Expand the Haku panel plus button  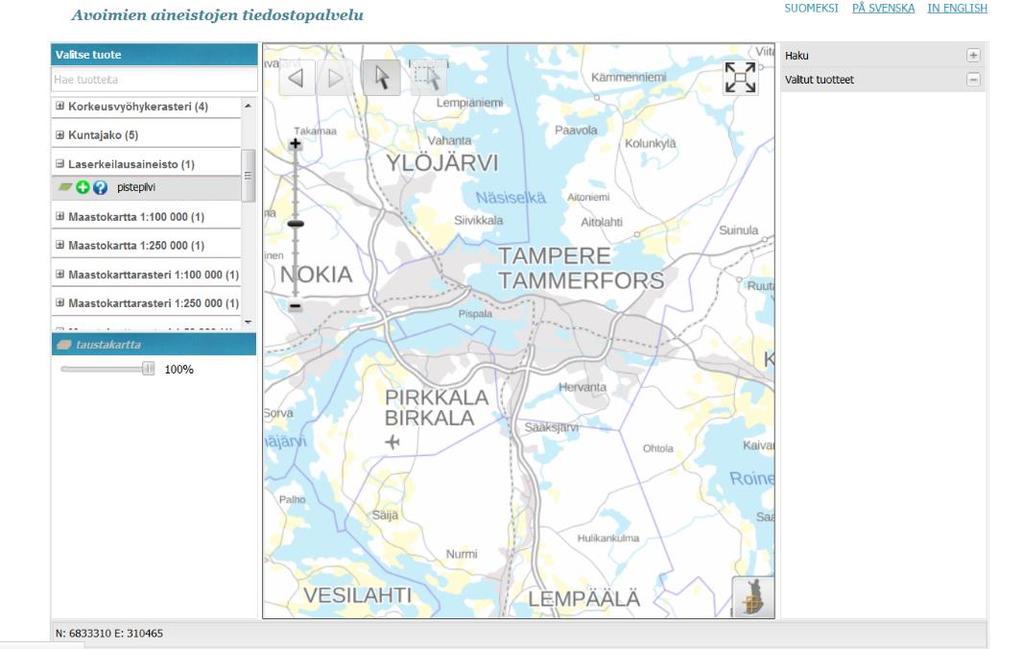coord(973,55)
